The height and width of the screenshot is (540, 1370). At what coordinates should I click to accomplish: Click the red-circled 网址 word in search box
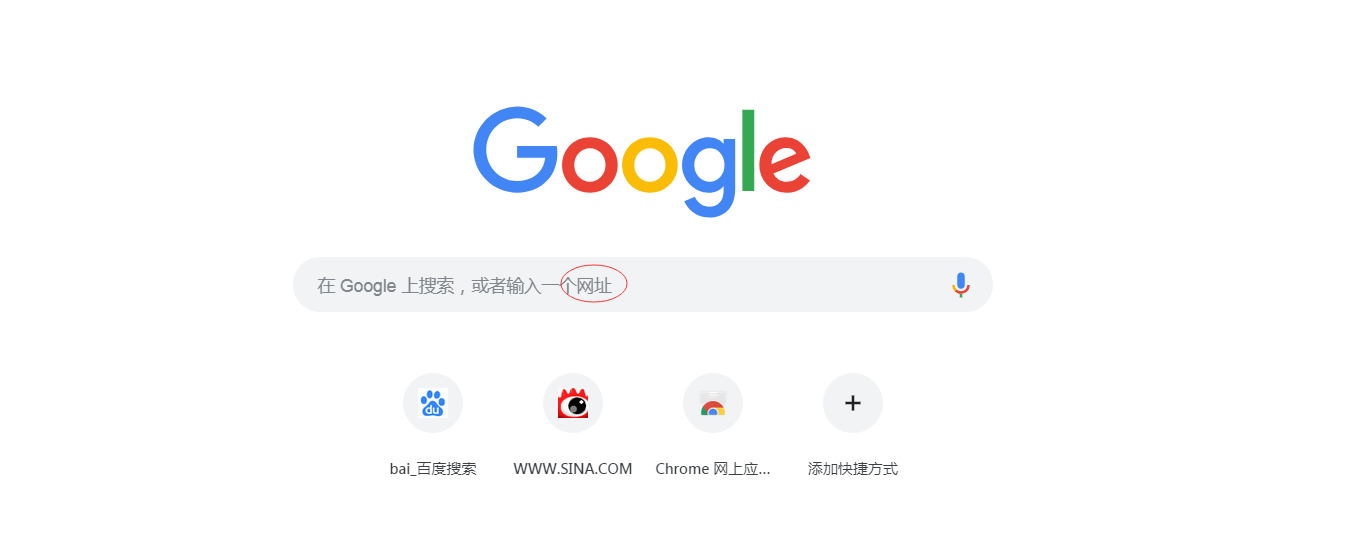(594, 286)
